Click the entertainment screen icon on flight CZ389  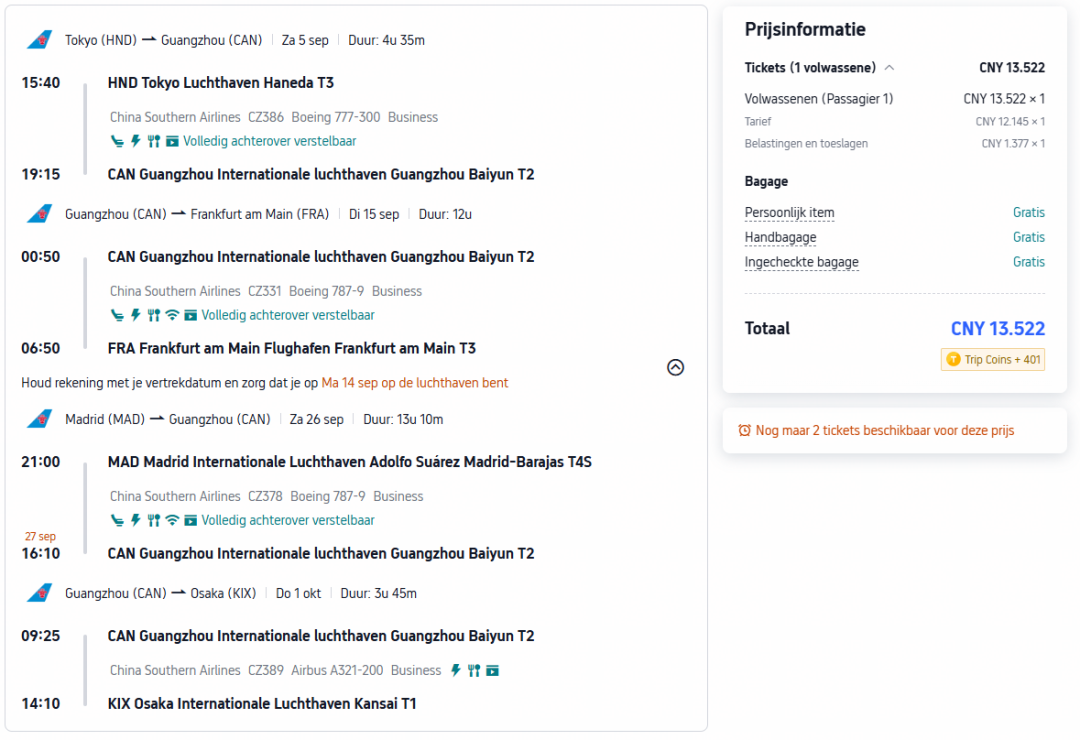point(492,670)
